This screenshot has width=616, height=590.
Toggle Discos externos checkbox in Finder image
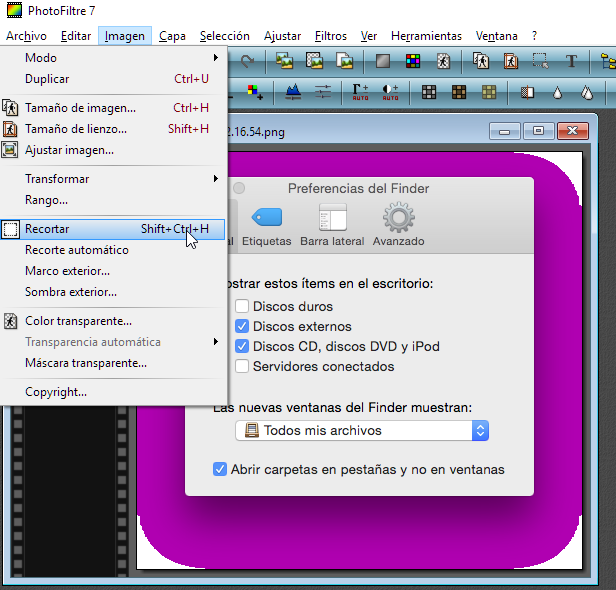pyautogui.click(x=242, y=326)
